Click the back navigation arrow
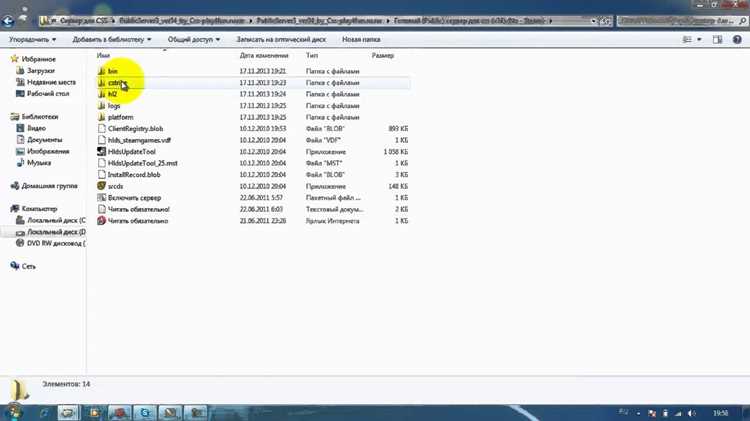Screen dimensions: 750x421 click(x=8, y=21)
